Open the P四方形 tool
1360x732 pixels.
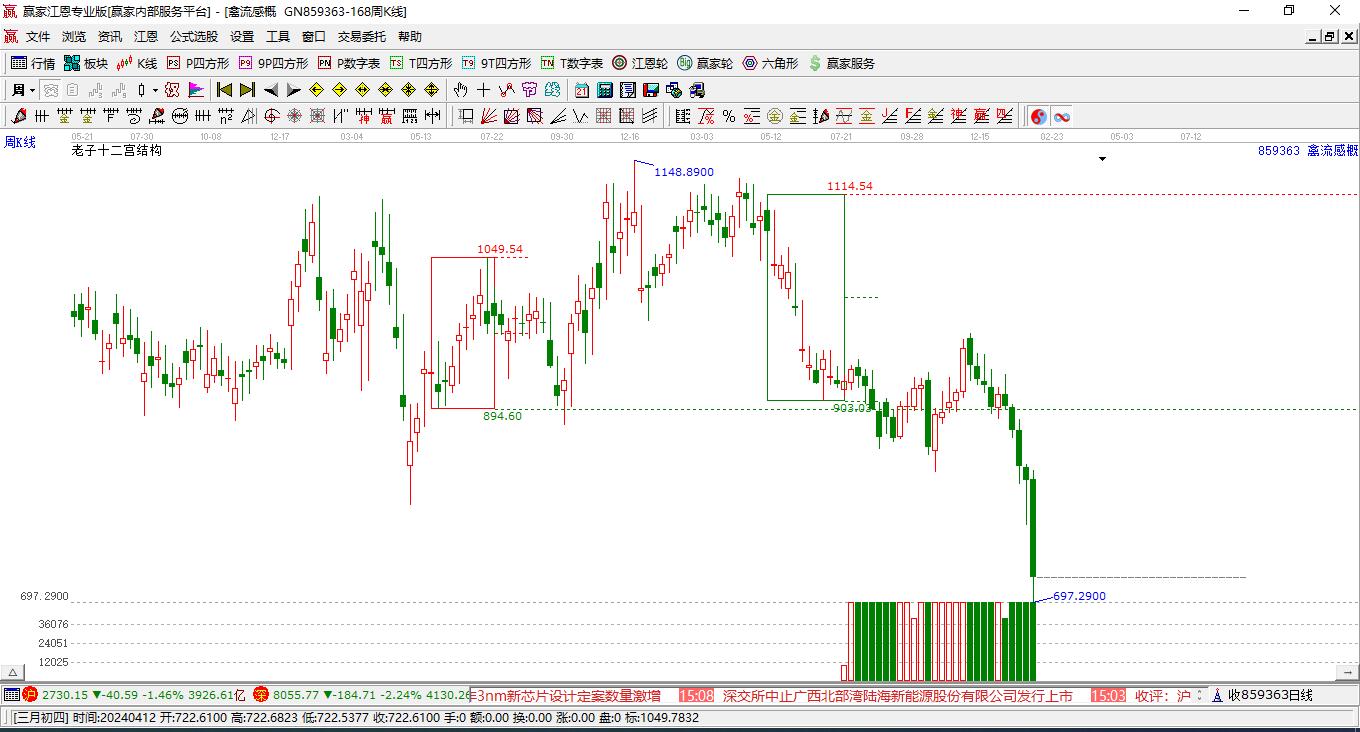pyautogui.click(x=198, y=63)
